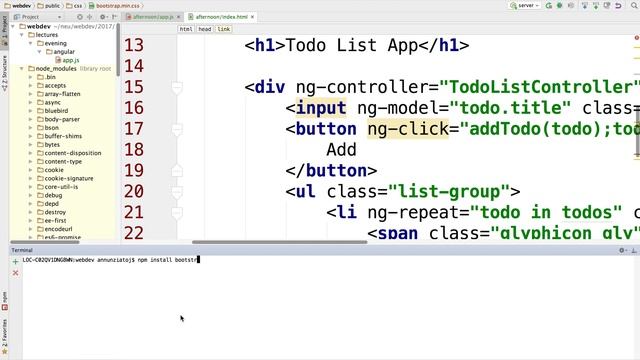Click webdev in the navigation bar
Image resolution: width=640 pixels, height=360 pixels.
18,6
